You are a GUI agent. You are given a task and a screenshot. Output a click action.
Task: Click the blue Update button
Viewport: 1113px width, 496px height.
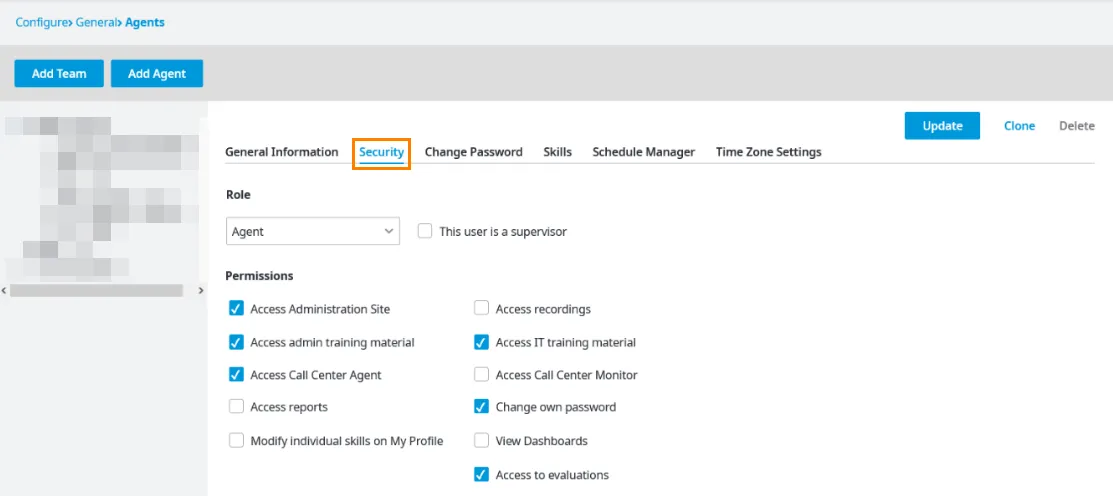point(942,126)
